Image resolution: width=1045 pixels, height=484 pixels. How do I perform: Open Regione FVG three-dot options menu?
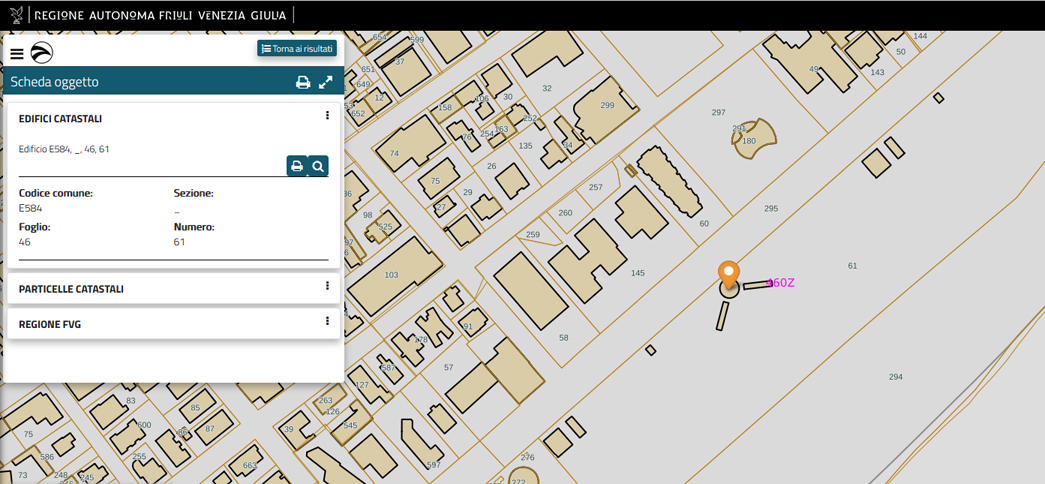327,321
